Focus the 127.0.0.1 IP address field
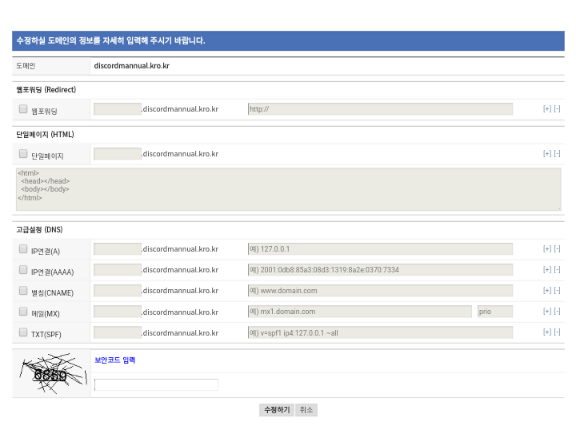Image resolution: width=576 pixels, height=425 pixels. tap(381, 249)
